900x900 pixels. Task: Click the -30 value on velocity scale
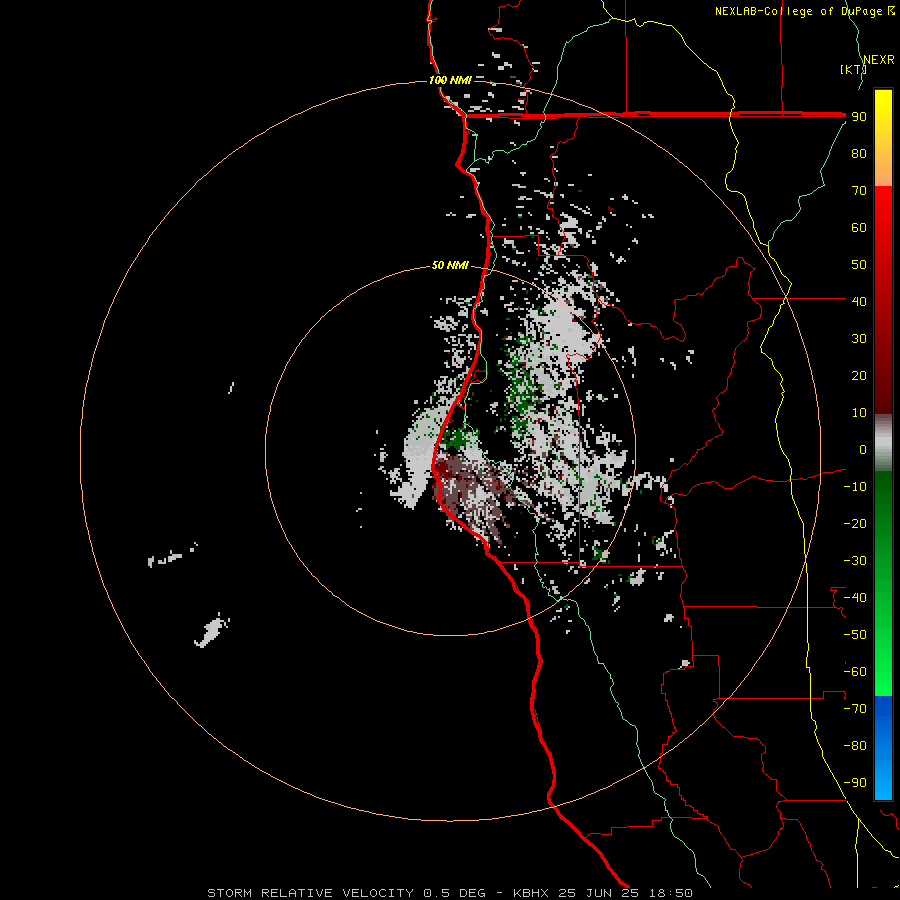[x=855, y=561]
